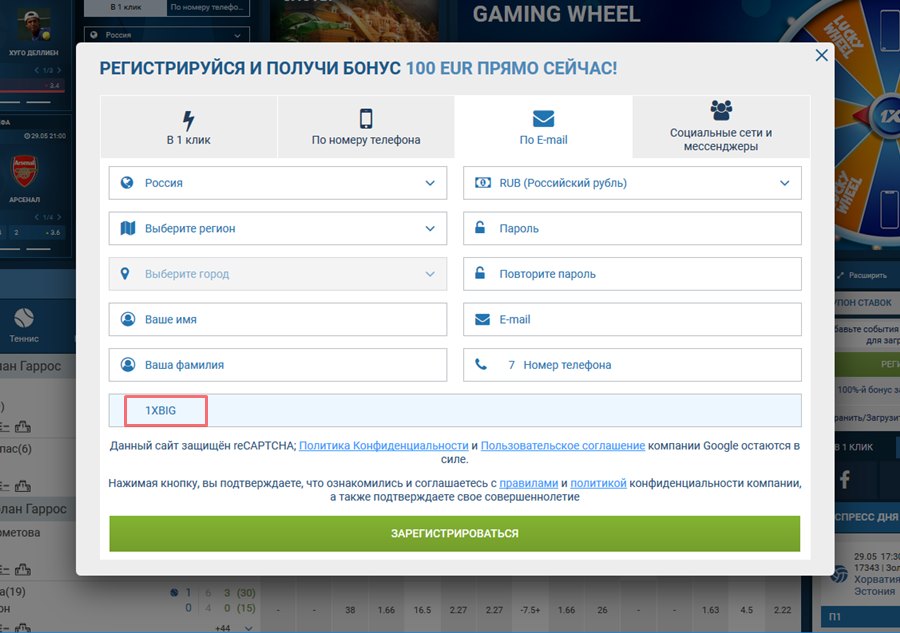This screenshot has width=900, height=633.
Task: Click the banknote icon beside RUB currency
Action: 483,182
